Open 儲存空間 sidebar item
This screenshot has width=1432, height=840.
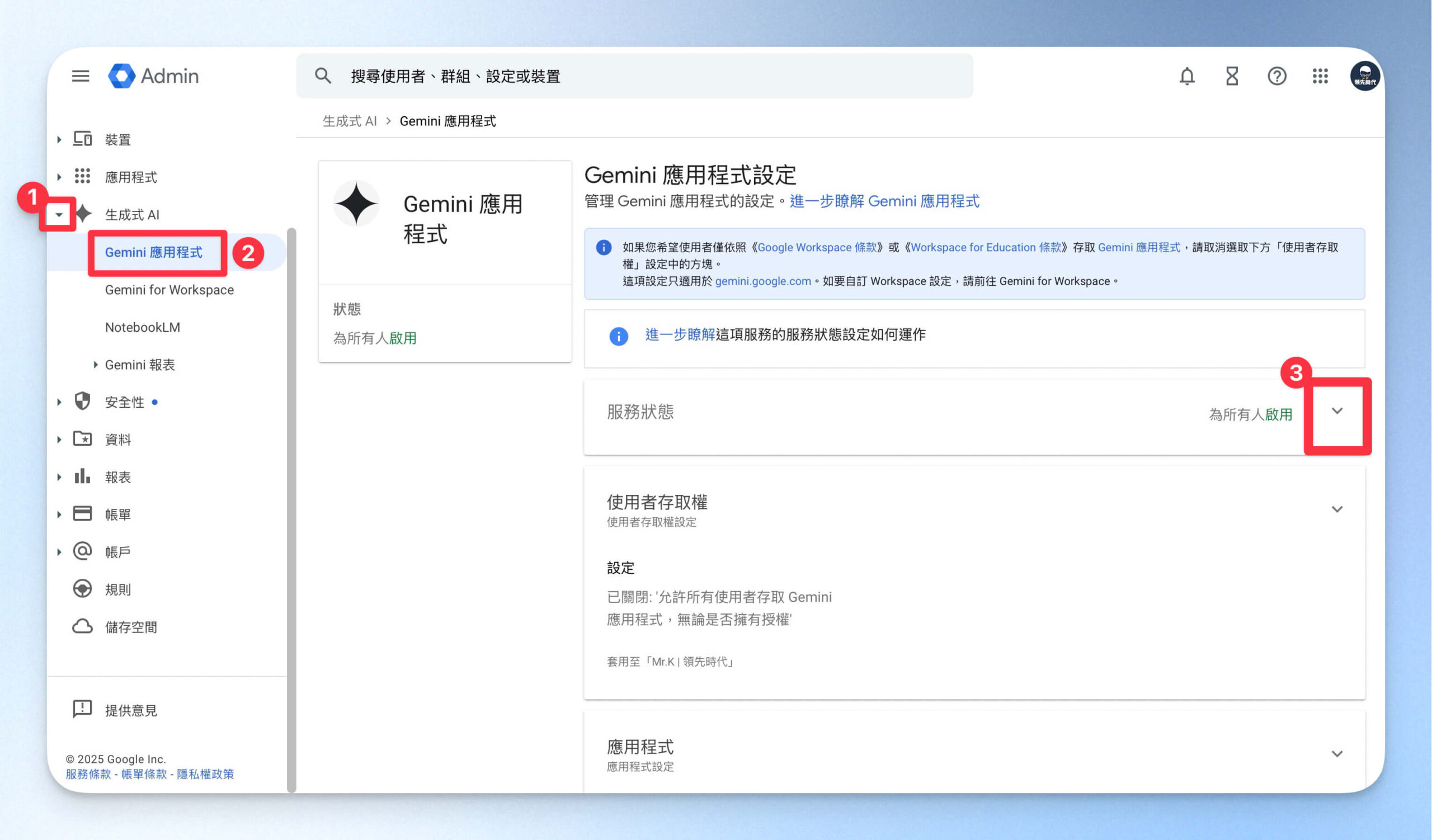131,627
